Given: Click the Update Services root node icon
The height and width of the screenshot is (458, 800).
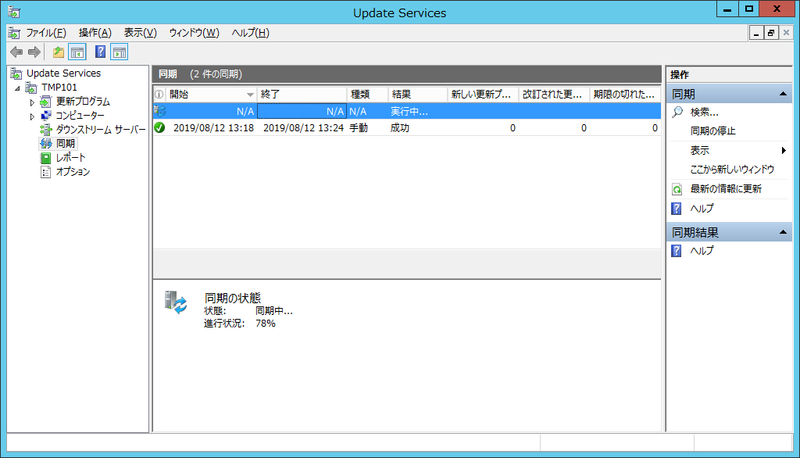Looking at the screenshot, I should coord(16,73).
